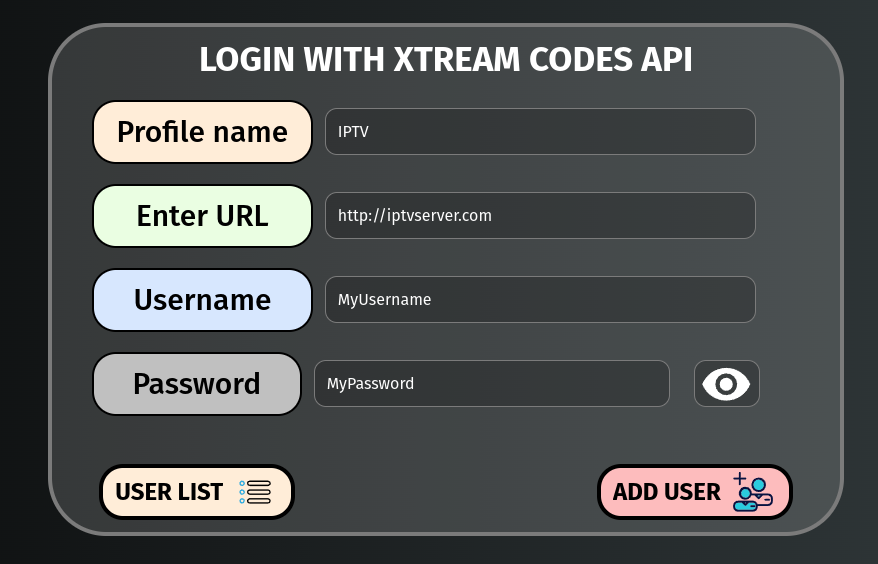Viewport: 878px width, 564px height.
Task: Click the Password label
Action: (197, 384)
